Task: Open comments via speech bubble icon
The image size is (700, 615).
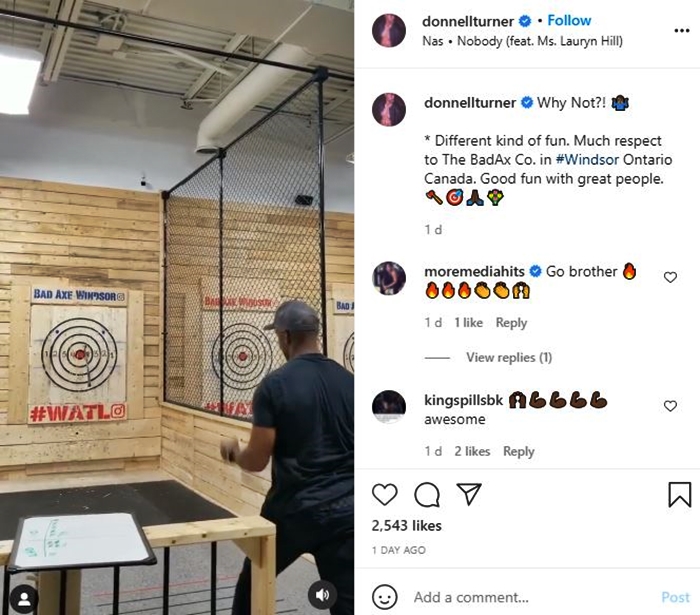Action: click(427, 494)
